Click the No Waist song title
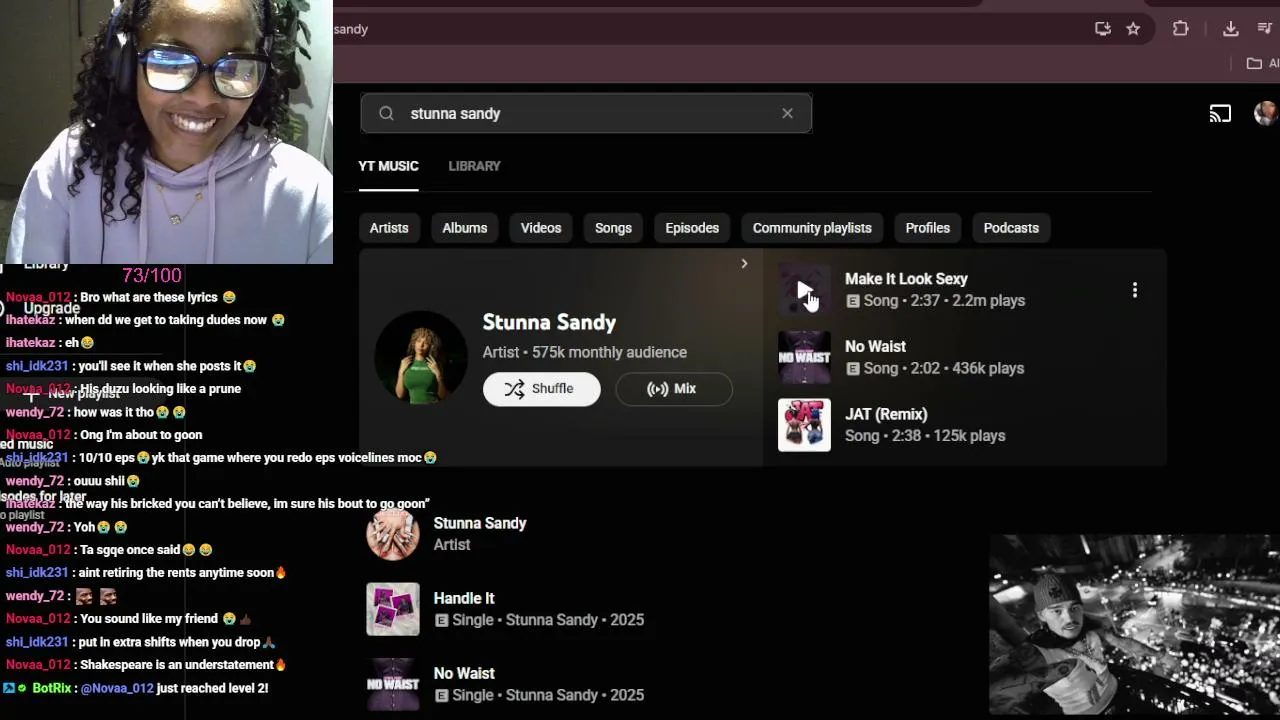The height and width of the screenshot is (720, 1280). click(875, 346)
